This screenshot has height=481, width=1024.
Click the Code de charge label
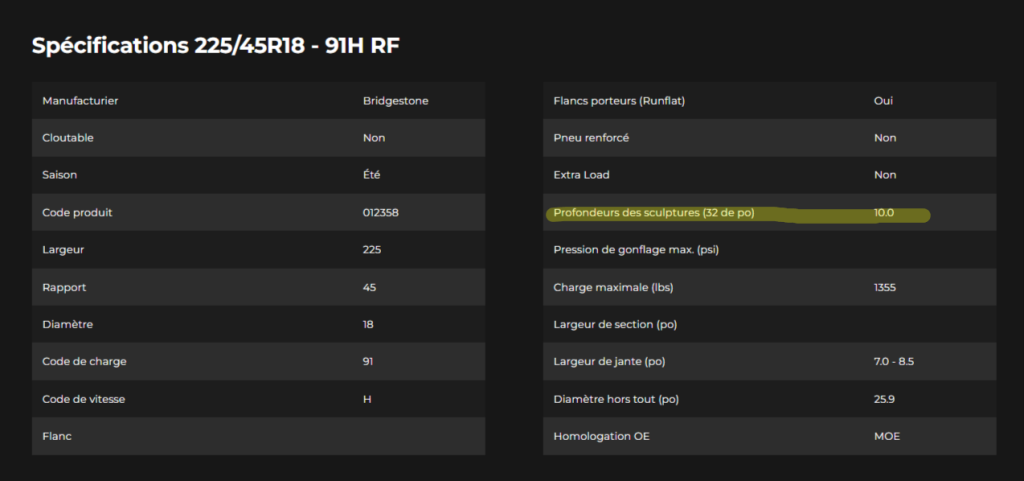coord(84,361)
